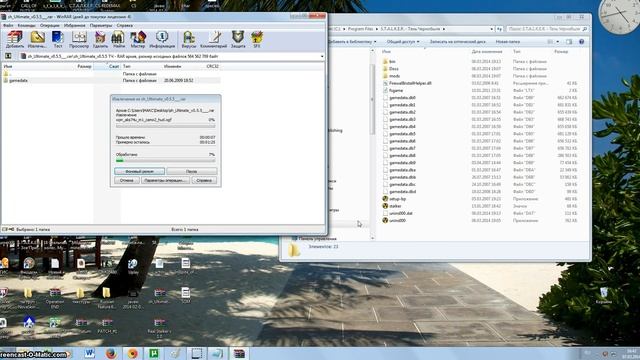Viewport: 640px width, 360px height.
Task: Open the Параметры menu in WinRAR
Action: pyautogui.click(x=101, y=25)
